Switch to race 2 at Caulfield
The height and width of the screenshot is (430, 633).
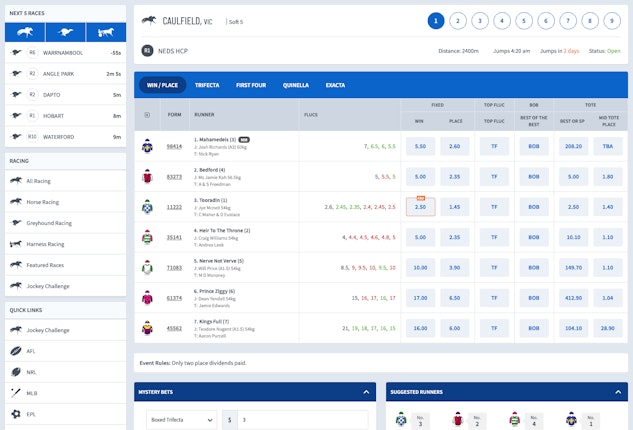point(458,21)
